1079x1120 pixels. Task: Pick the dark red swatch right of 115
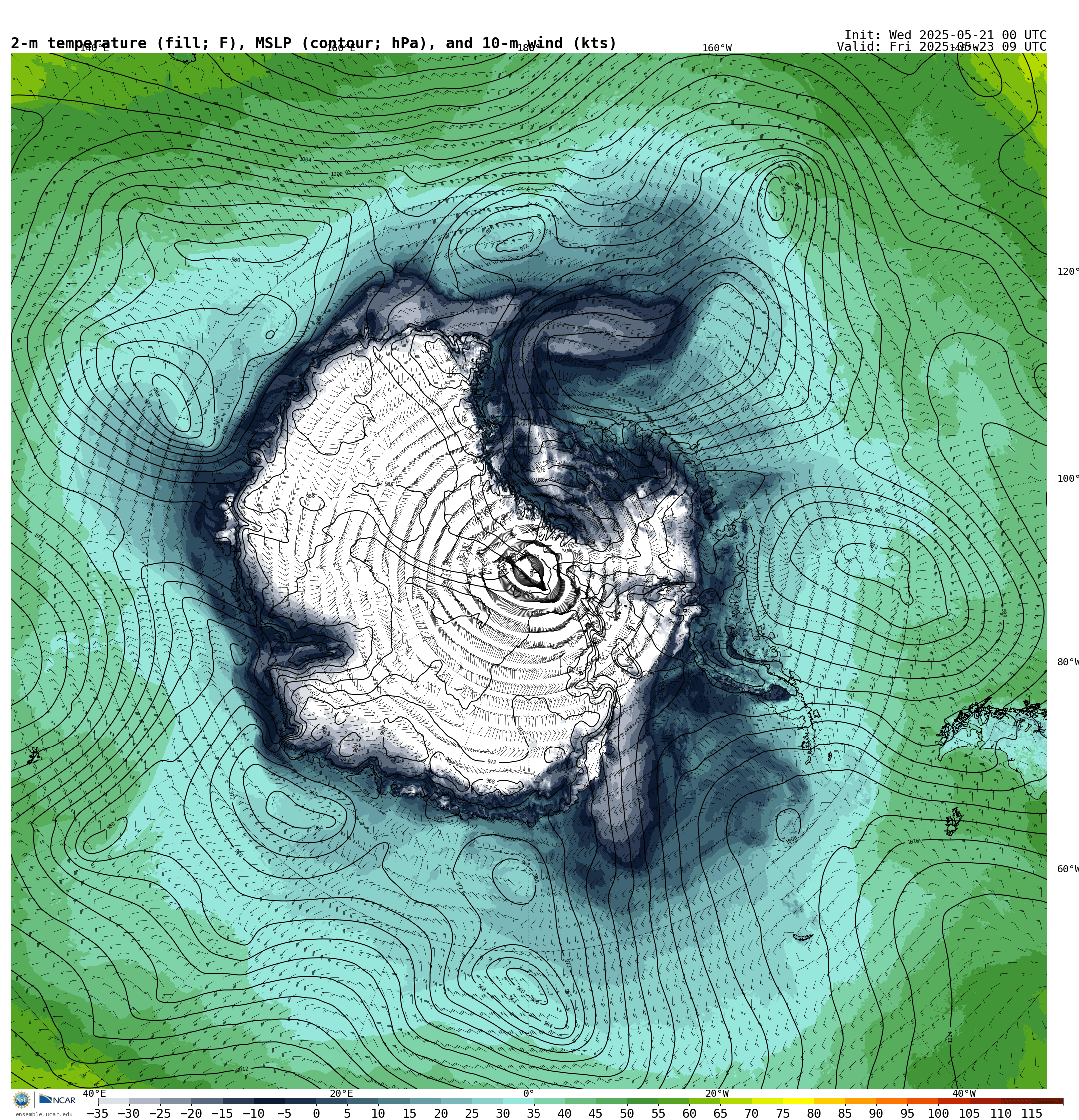(x=1047, y=1101)
